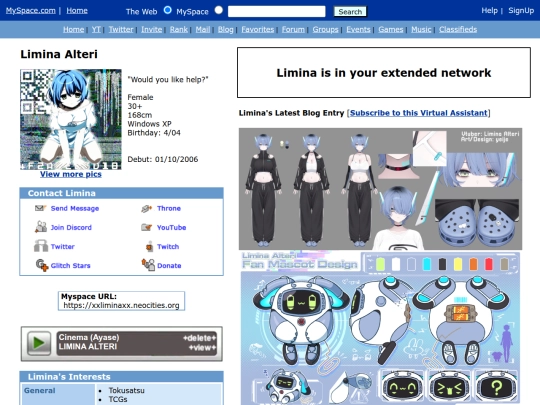
Task: Click Twitch text link
Action: coord(168,246)
